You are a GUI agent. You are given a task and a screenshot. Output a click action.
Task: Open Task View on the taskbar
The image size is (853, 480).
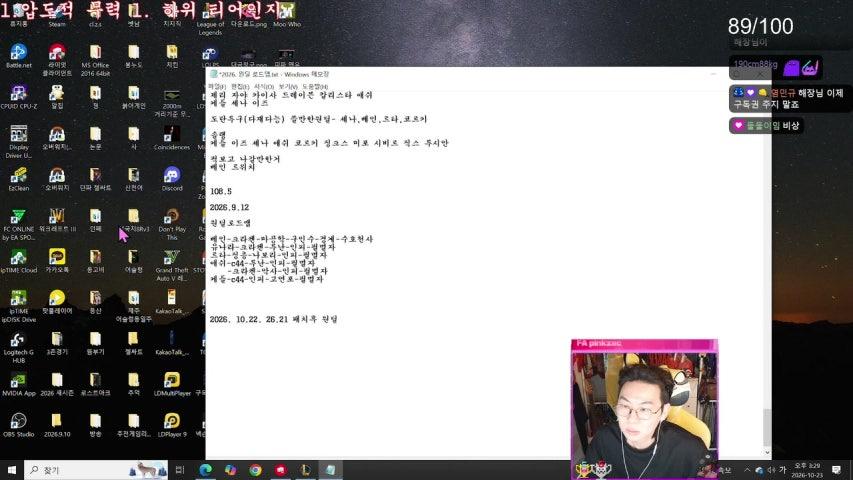click(x=180, y=470)
